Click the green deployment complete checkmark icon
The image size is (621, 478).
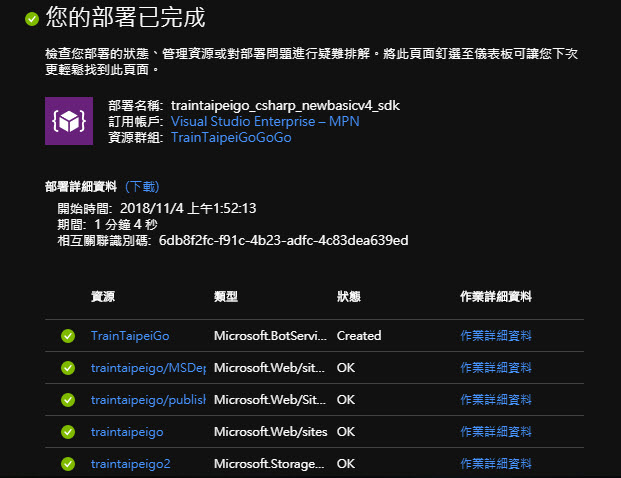(32, 19)
